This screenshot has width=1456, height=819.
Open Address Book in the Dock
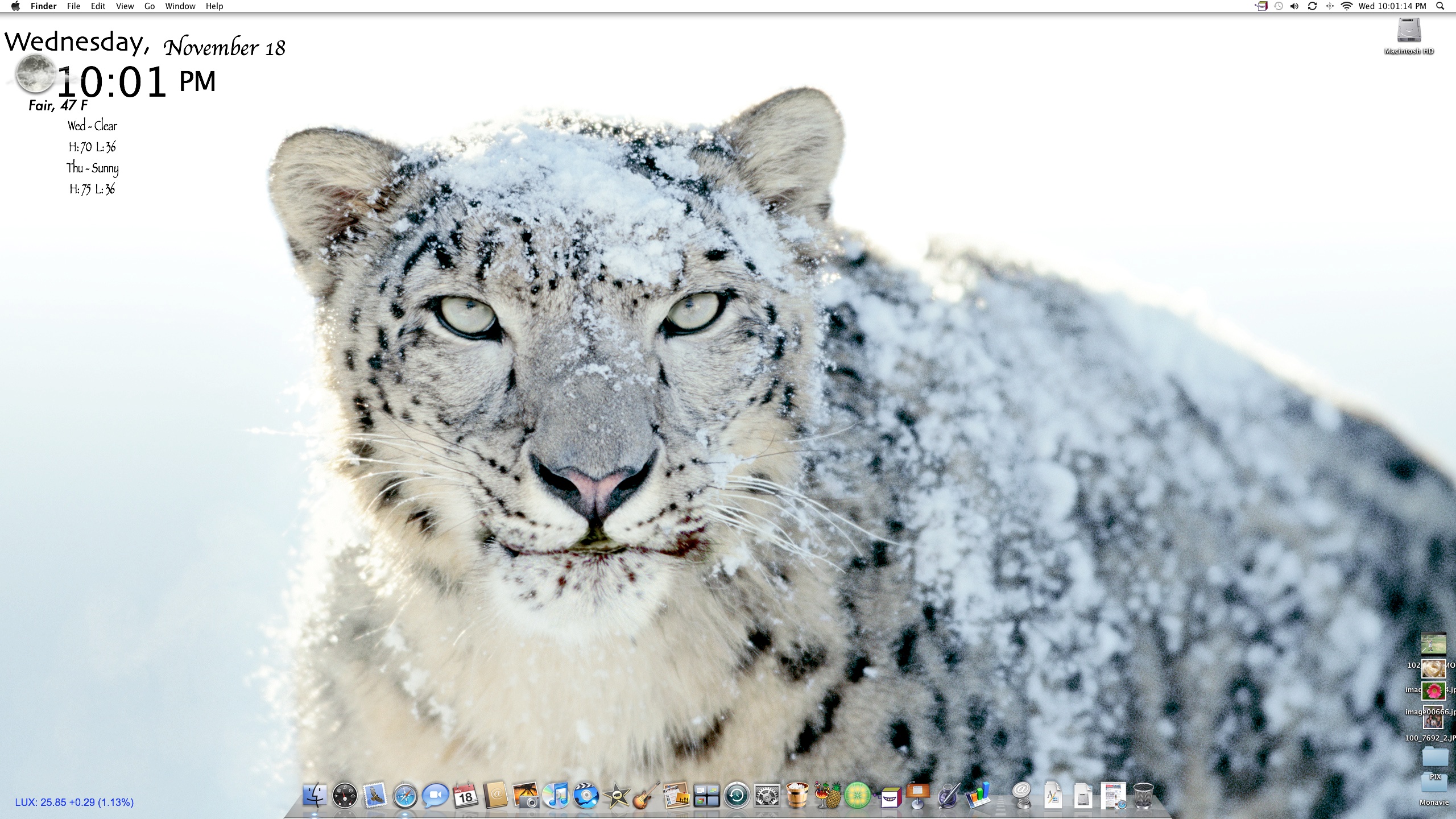click(496, 795)
